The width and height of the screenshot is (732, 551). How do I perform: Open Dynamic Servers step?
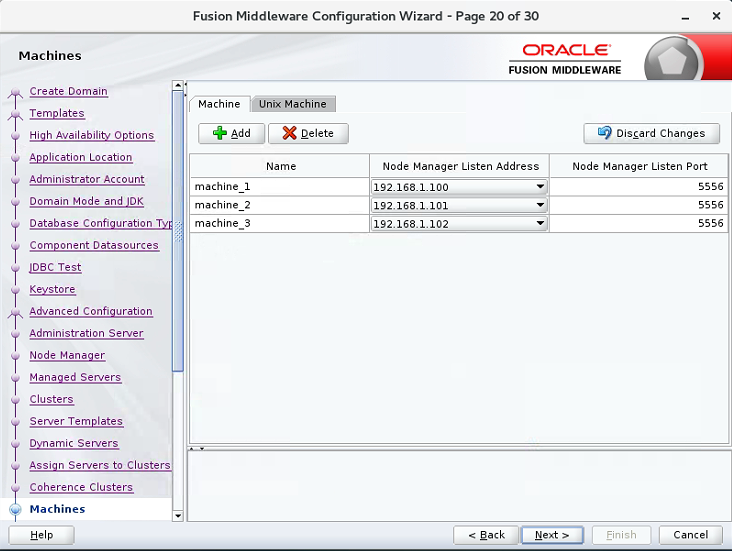coord(74,443)
